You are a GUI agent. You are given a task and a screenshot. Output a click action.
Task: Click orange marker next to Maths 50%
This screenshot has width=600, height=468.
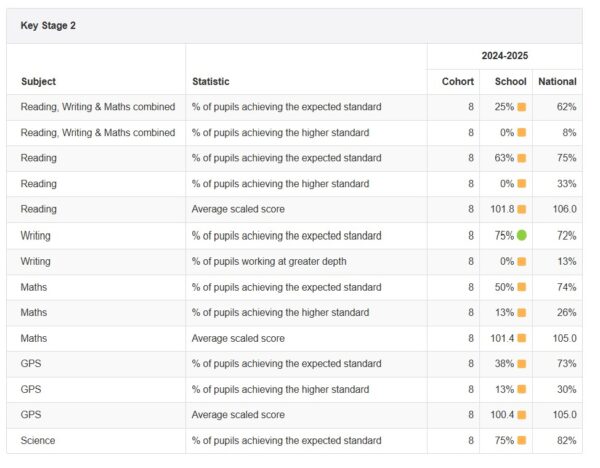pos(522,287)
